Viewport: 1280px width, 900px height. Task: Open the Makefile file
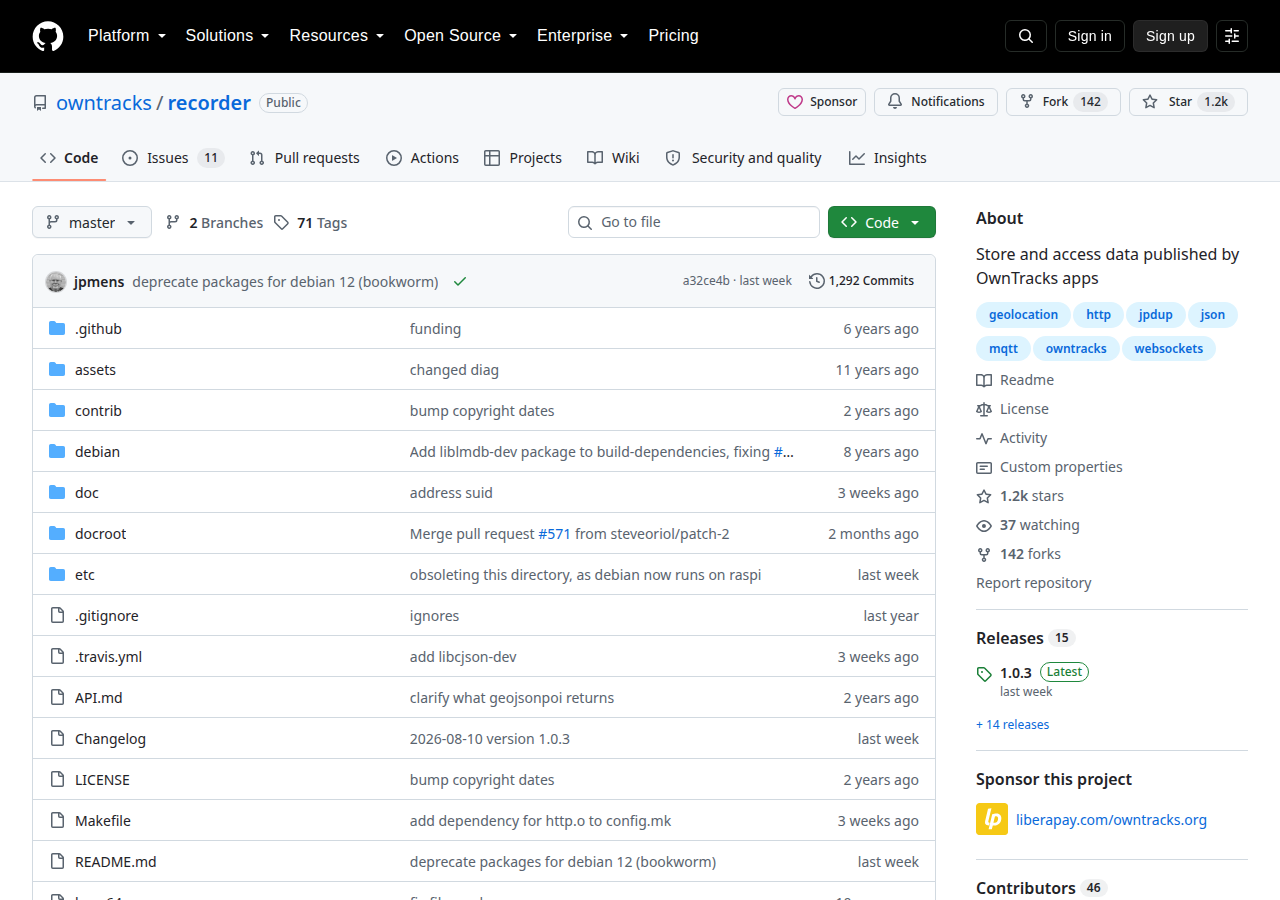click(103, 821)
